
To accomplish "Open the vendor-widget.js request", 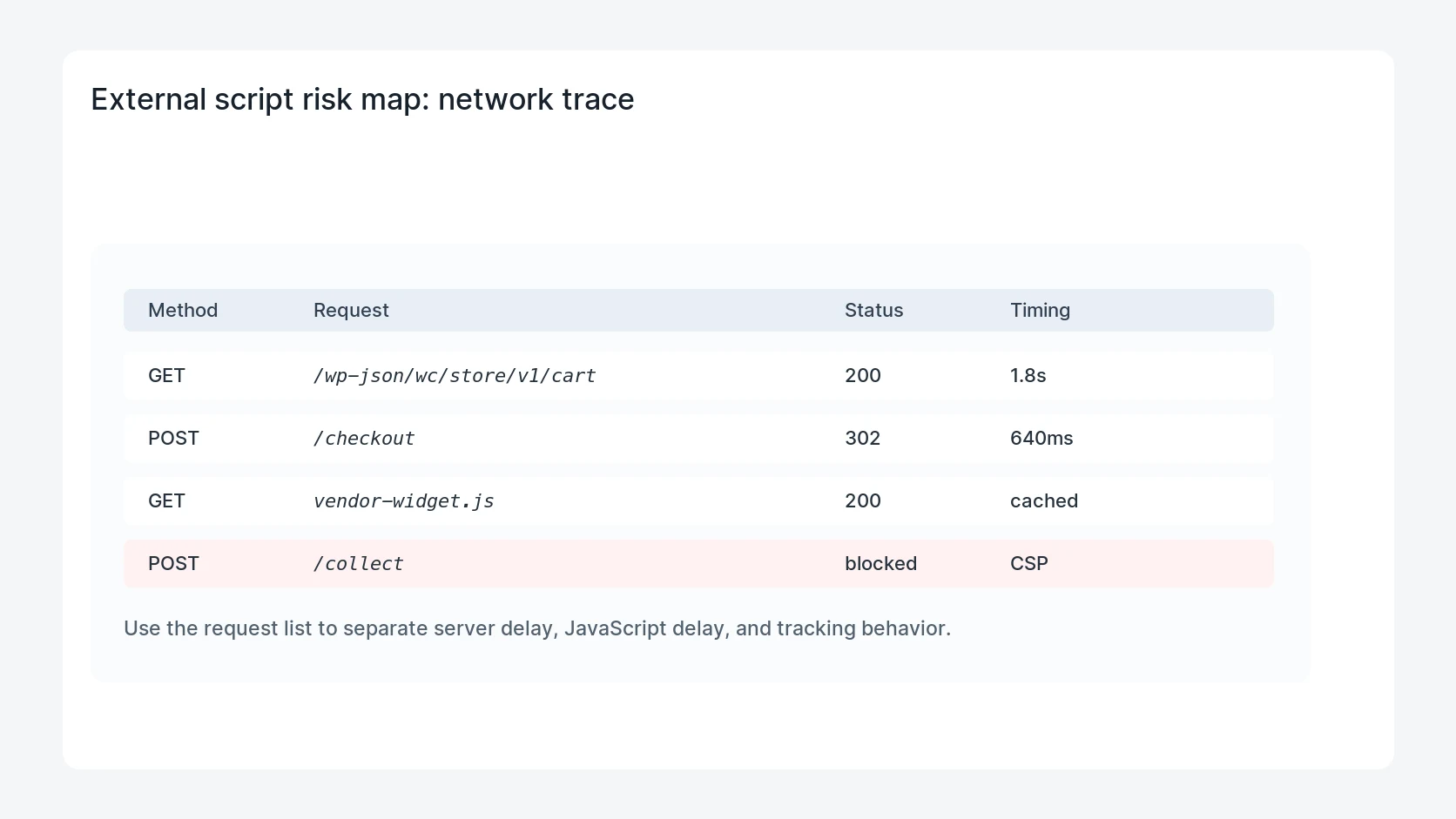I will pyautogui.click(x=403, y=500).
